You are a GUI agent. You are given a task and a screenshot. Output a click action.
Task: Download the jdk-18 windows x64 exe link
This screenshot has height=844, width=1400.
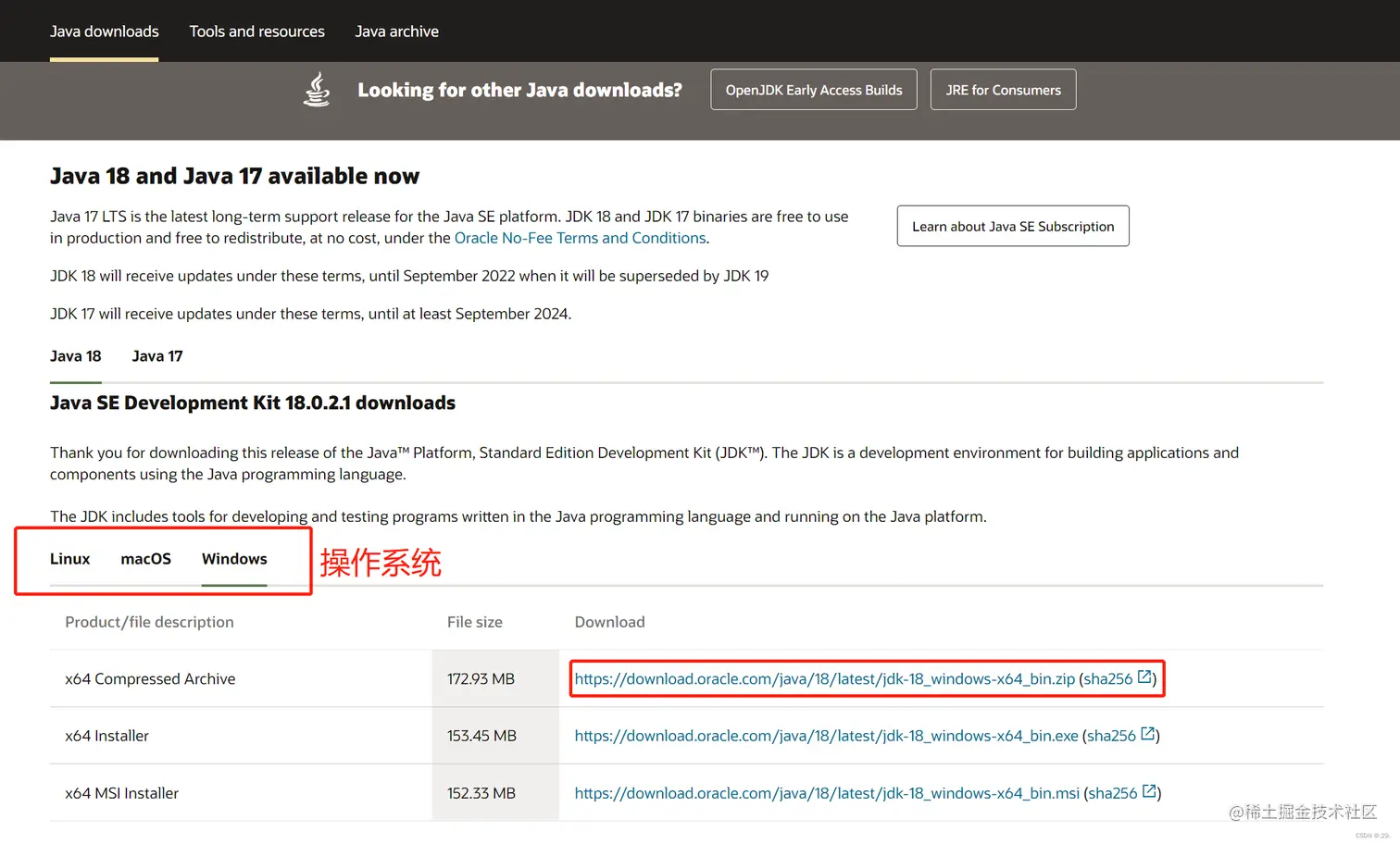point(827,736)
